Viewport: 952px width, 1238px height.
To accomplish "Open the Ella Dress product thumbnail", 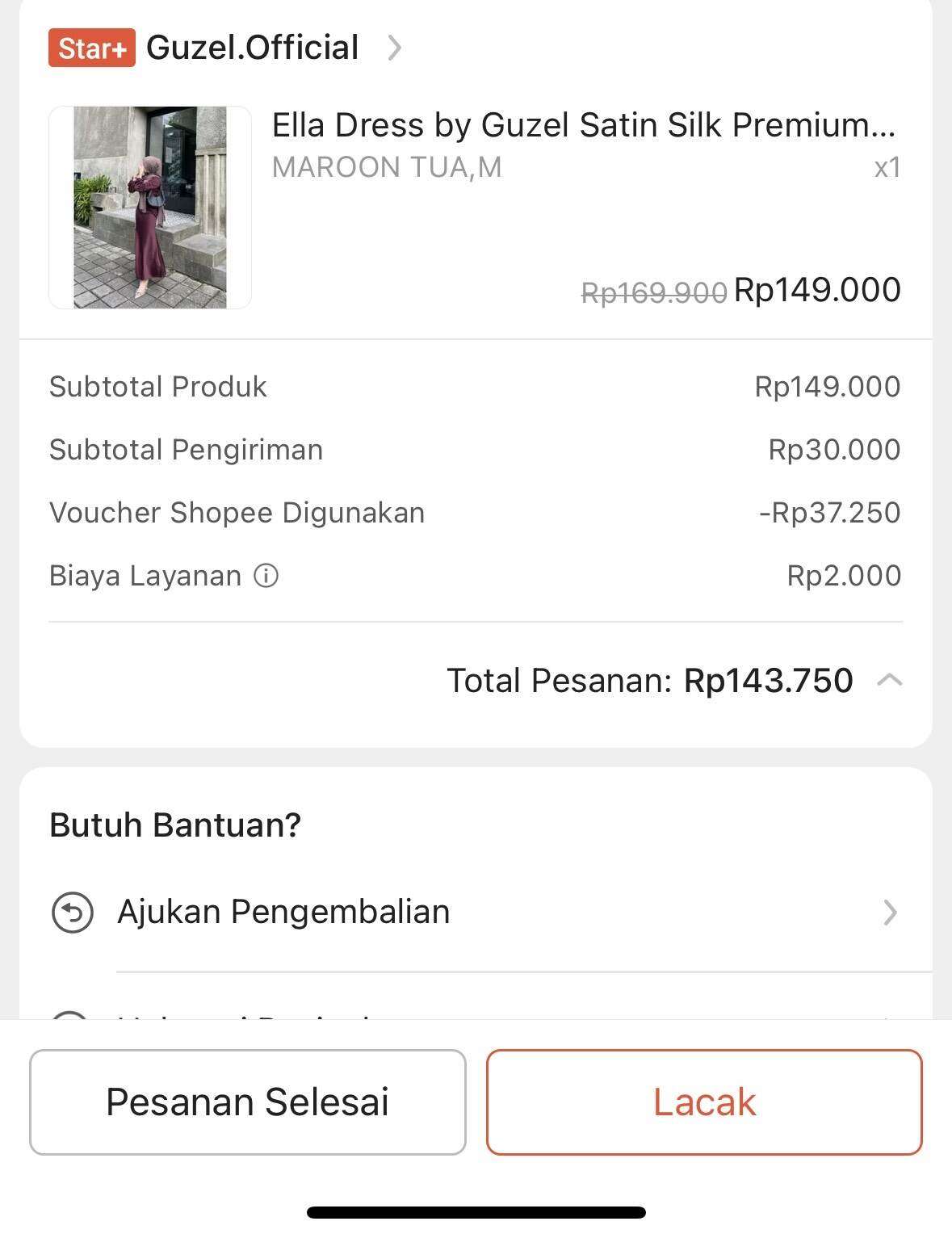I will click(x=150, y=207).
